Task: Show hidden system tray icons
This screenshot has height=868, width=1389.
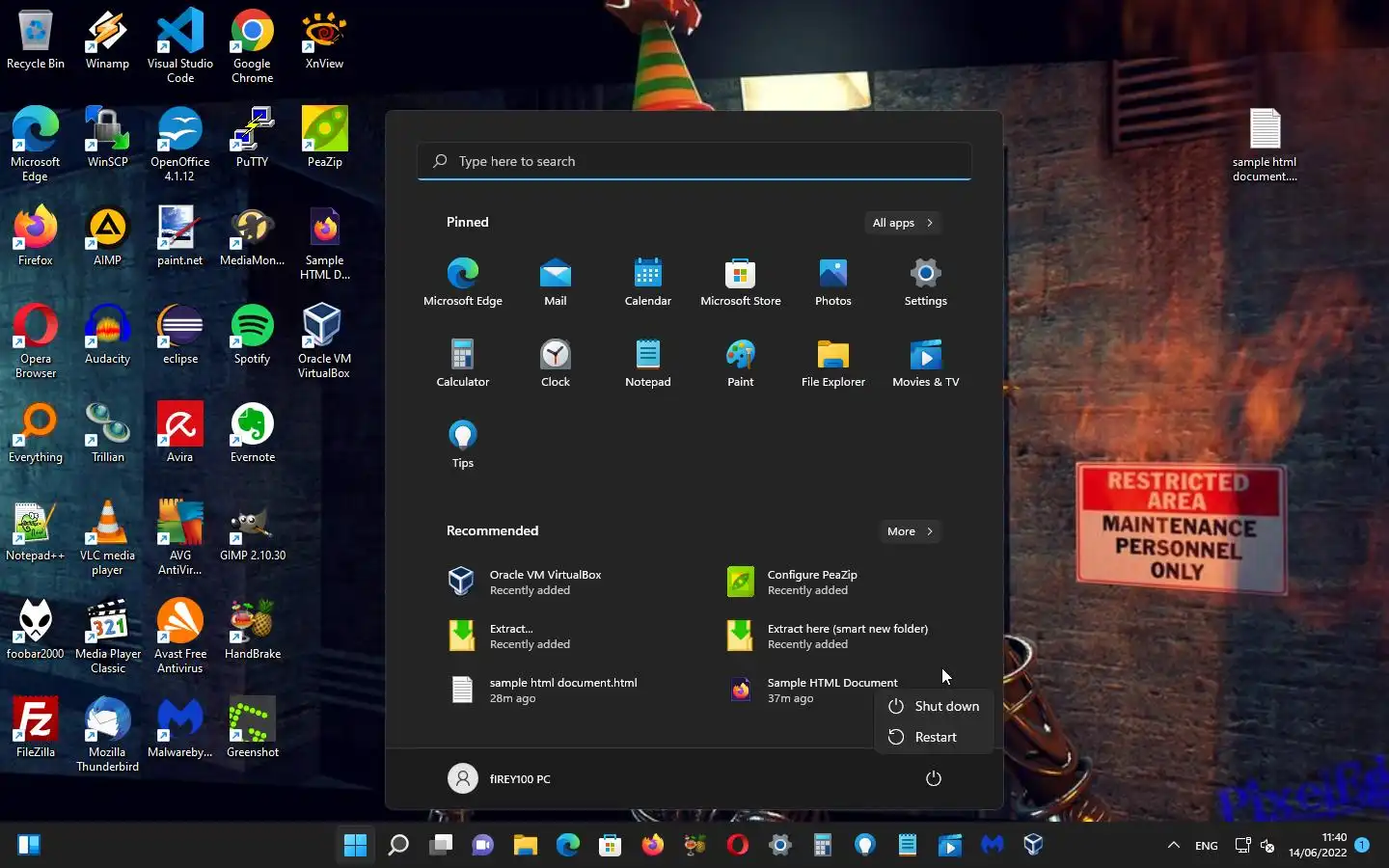Action: click(x=1174, y=845)
